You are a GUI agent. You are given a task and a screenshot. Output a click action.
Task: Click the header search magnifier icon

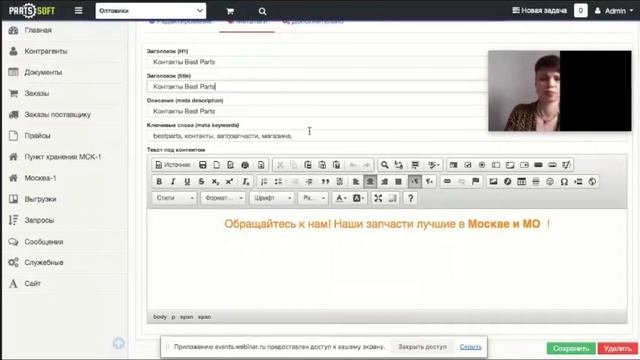pyautogui.click(x=262, y=11)
